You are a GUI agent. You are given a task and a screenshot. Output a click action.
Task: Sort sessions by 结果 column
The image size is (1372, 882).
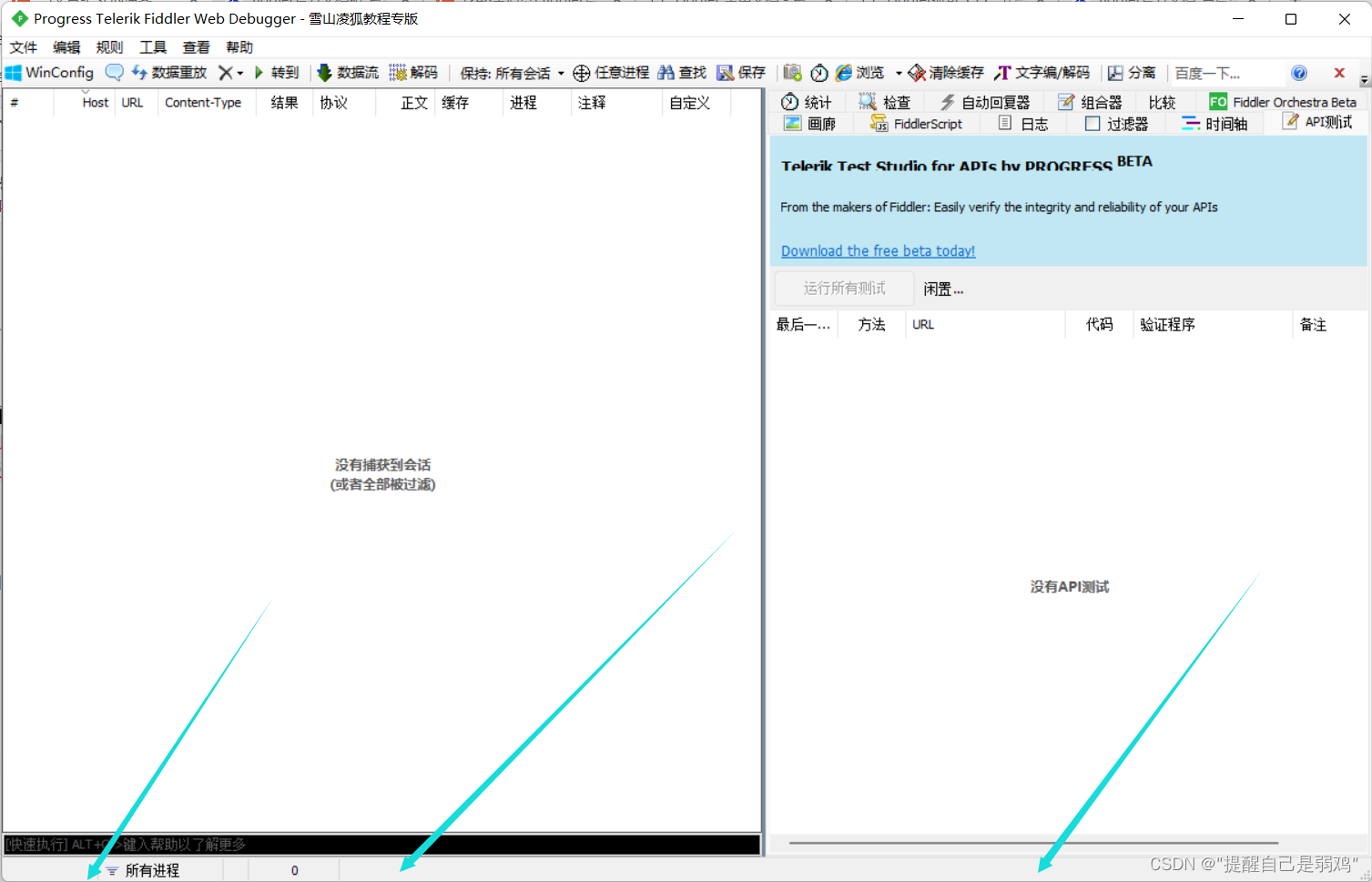click(284, 103)
